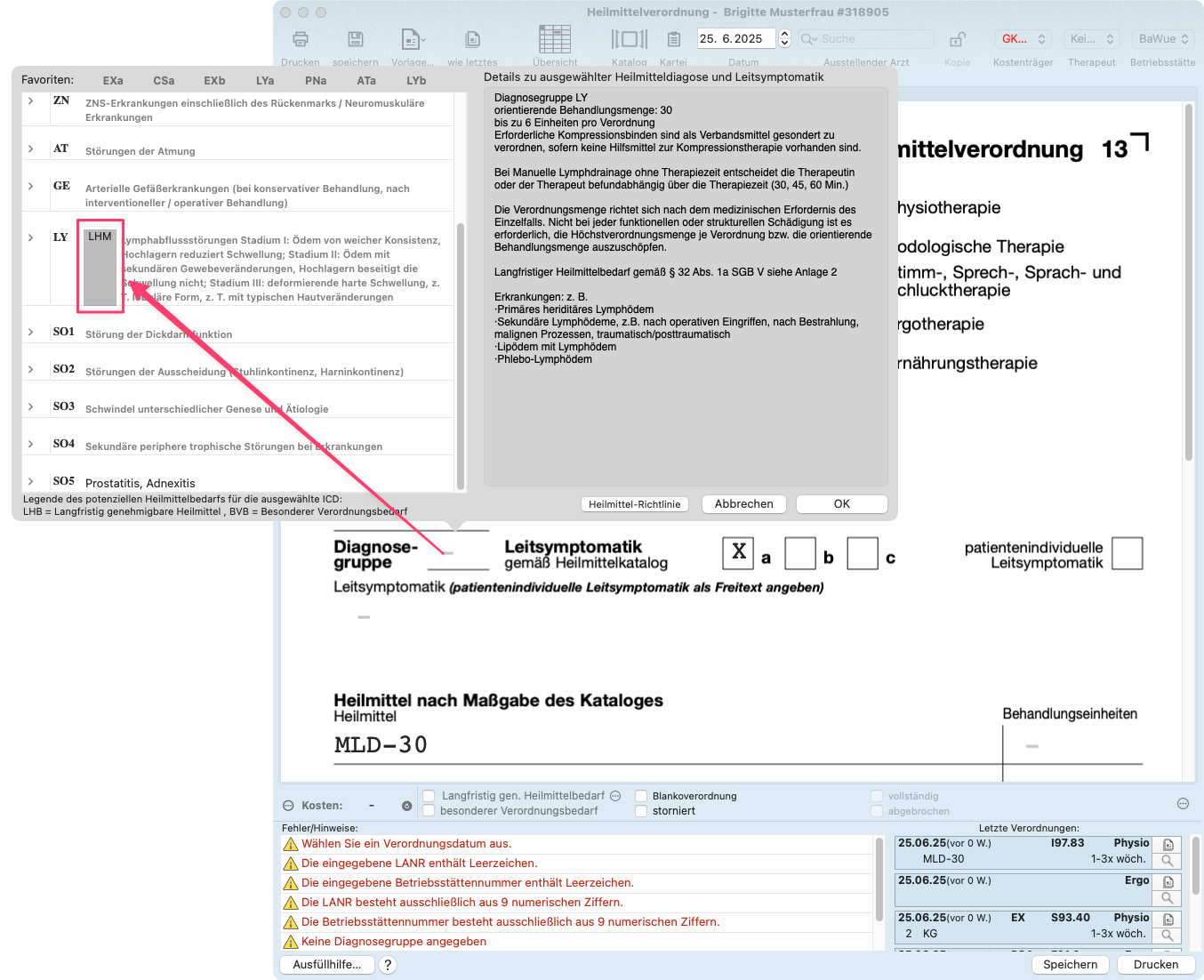Click ellipsis icon next to Langfristig gen. Heilmittelbedarf
1204x980 pixels.
click(x=615, y=796)
